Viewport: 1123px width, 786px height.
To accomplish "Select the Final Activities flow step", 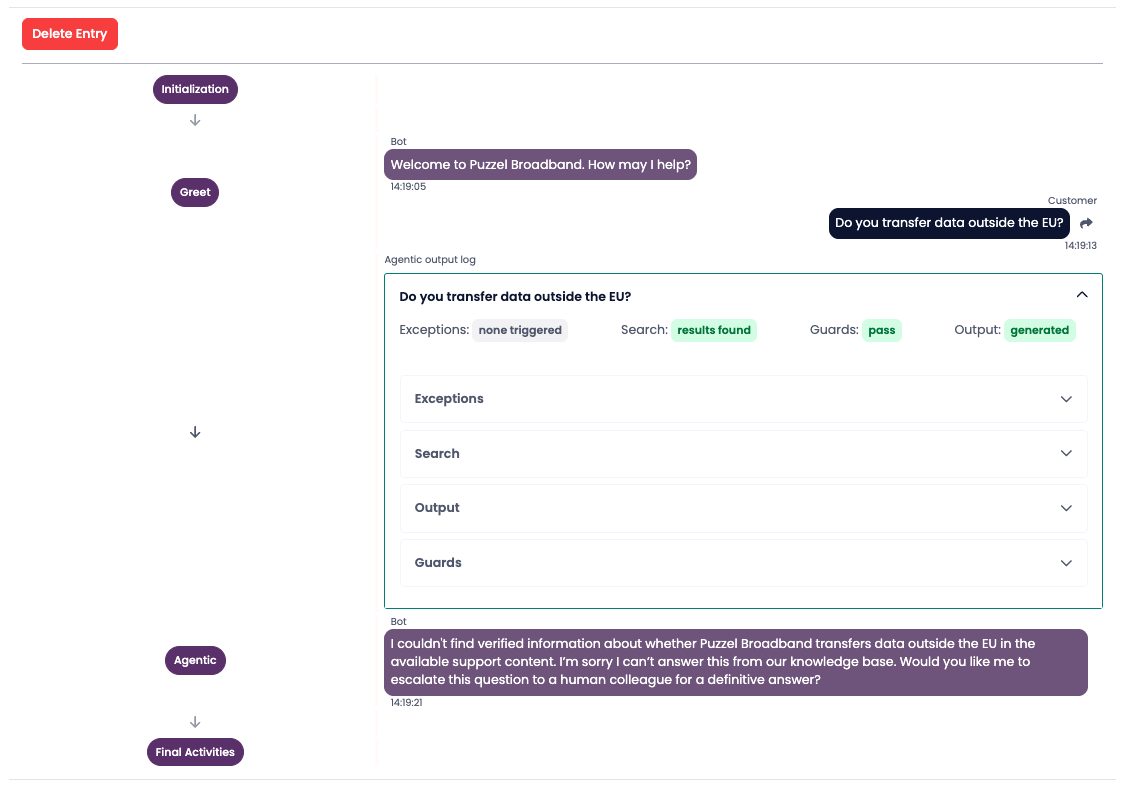I will coord(195,752).
